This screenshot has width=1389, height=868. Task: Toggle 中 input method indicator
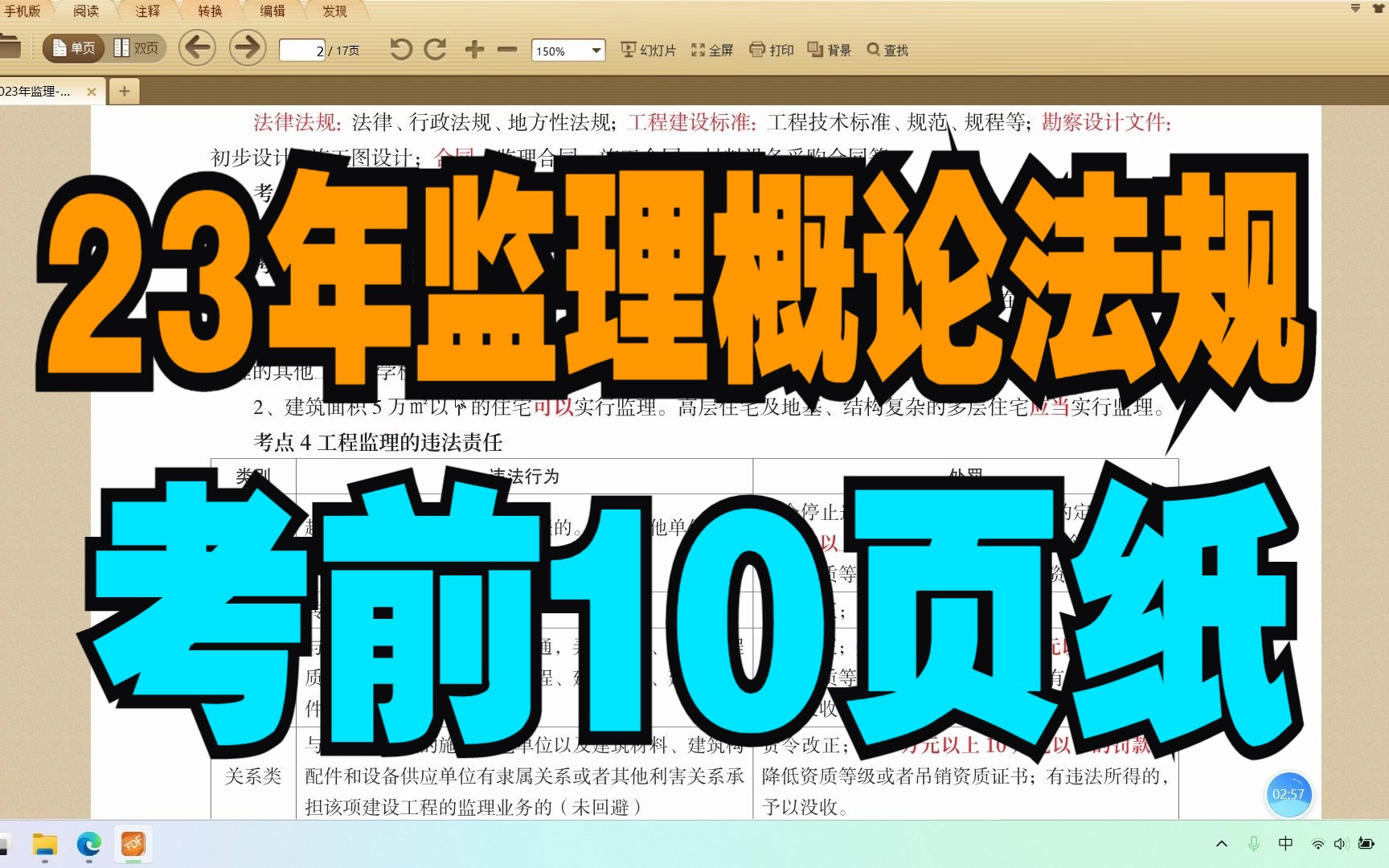pyautogui.click(x=1285, y=843)
